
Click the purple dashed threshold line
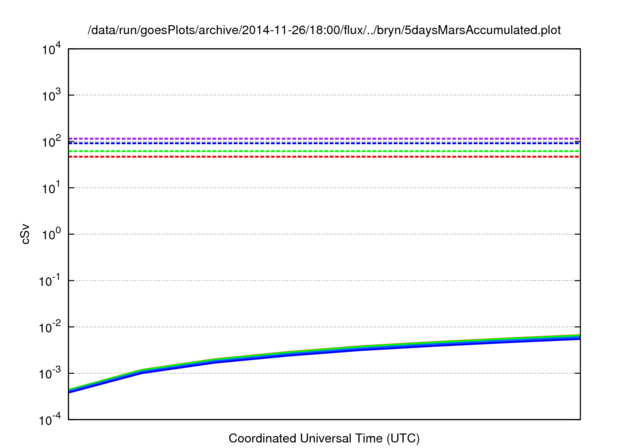coord(324,139)
